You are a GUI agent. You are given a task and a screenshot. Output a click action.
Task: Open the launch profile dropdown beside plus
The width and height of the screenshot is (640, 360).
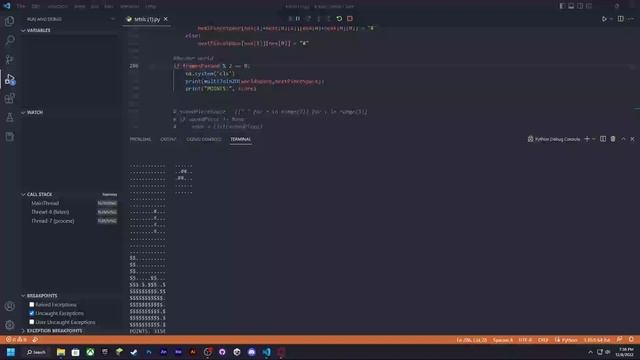[593, 139]
